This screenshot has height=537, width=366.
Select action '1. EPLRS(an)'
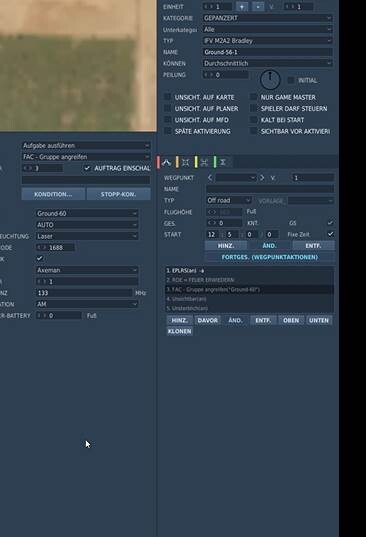click(249, 270)
